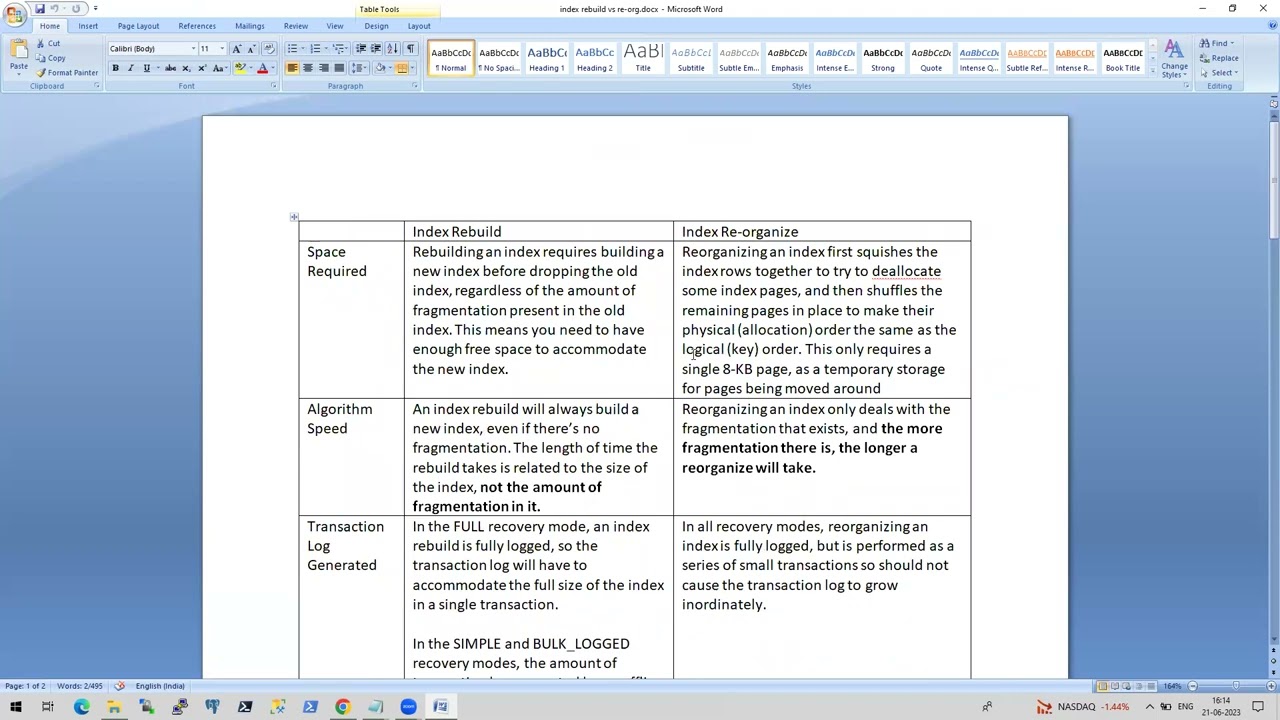Center align the text
1280x720 pixels.
point(307,68)
